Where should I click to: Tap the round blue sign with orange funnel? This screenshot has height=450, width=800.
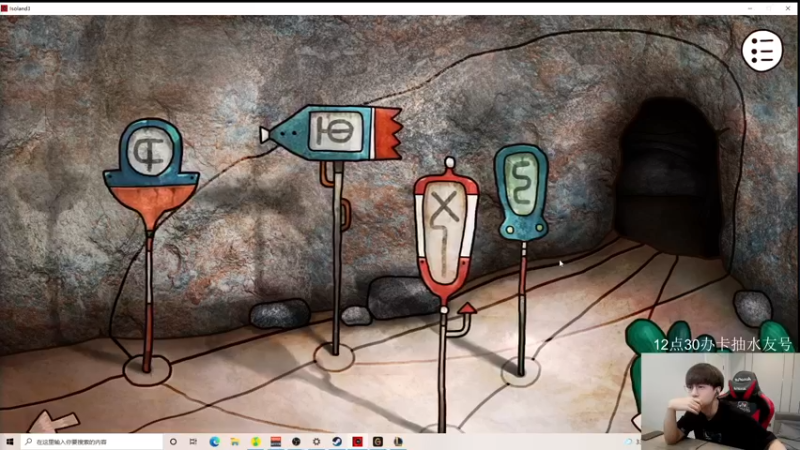pos(151,173)
